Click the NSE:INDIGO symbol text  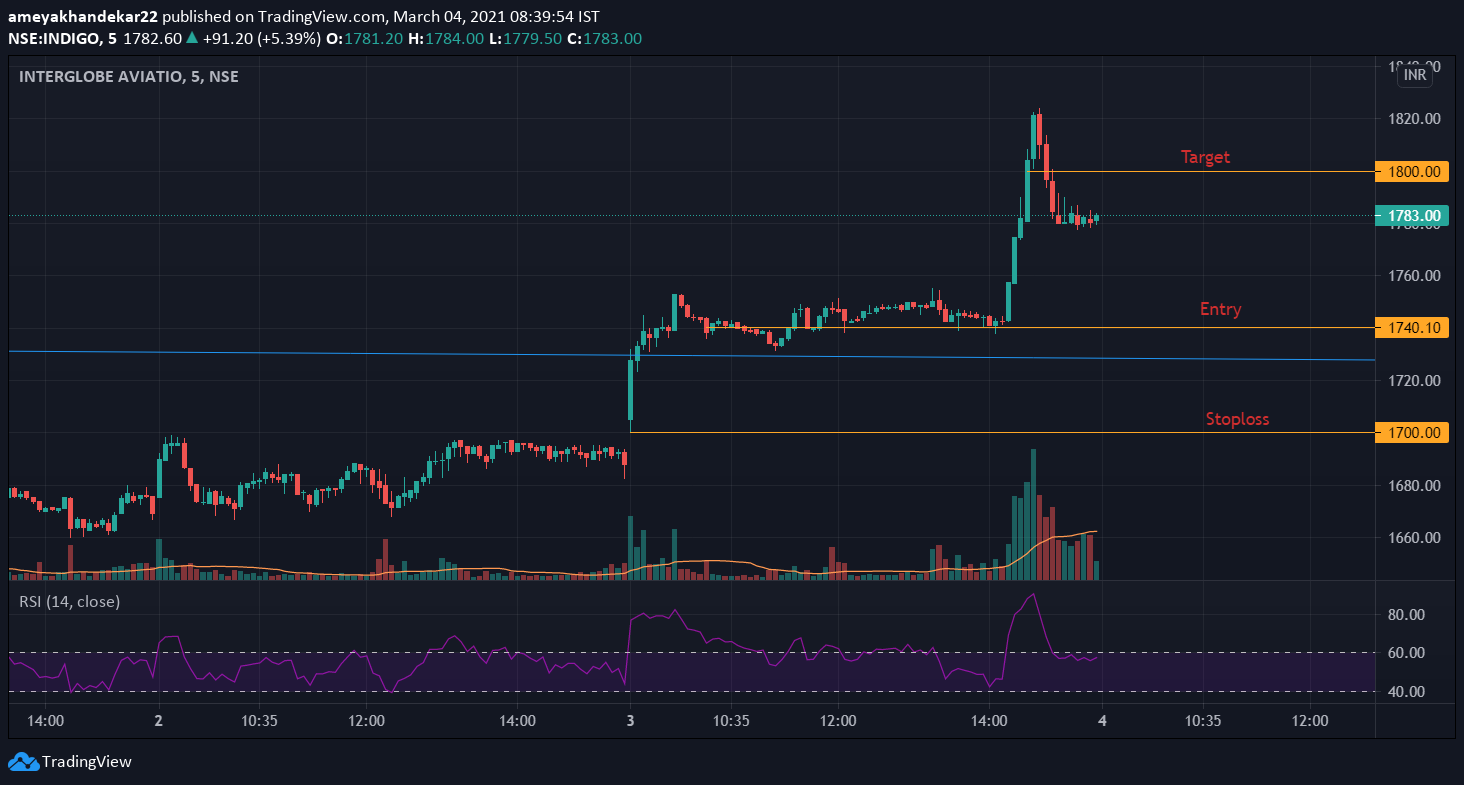54,39
